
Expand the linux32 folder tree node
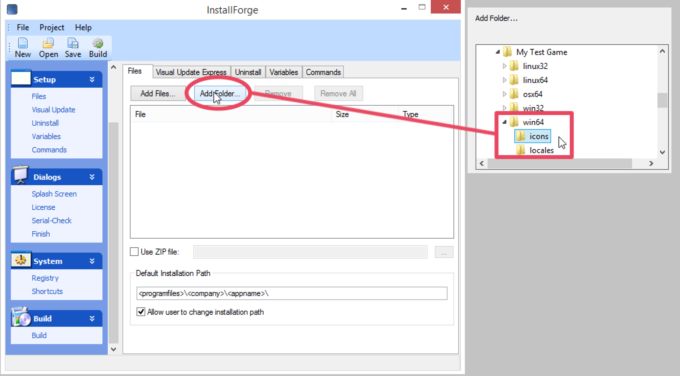tap(504, 66)
